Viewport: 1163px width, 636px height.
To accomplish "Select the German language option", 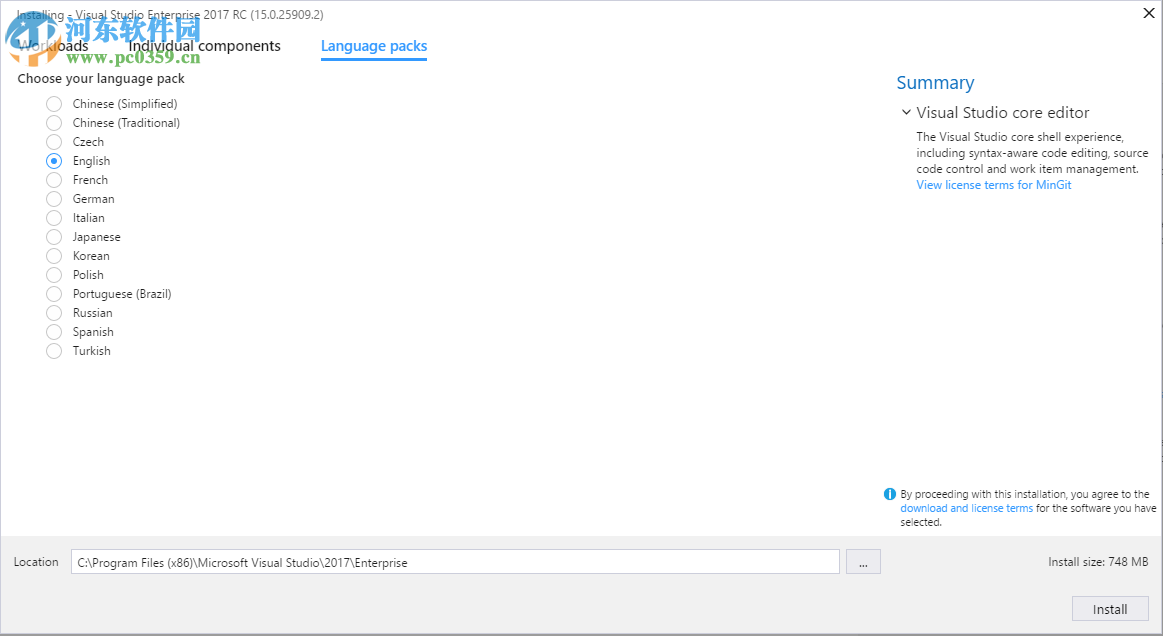I will click(x=54, y=199).
